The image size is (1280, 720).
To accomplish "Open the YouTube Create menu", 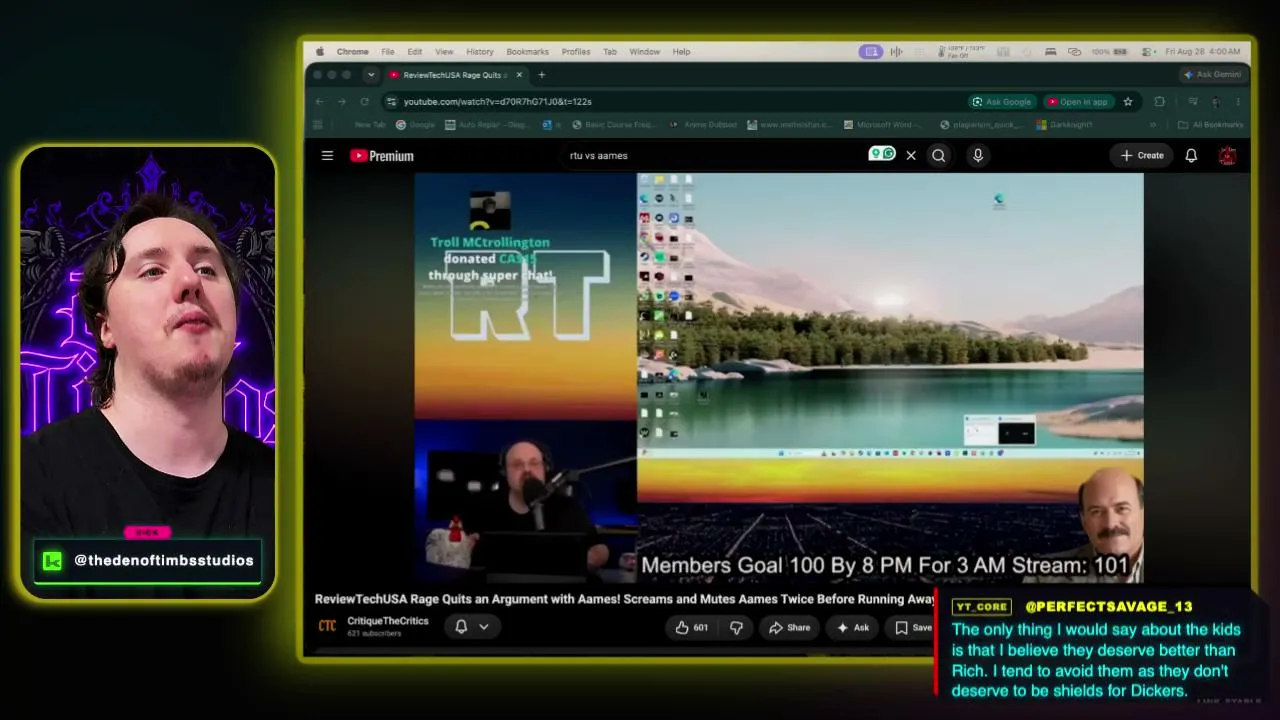I will pos(1142,155).
